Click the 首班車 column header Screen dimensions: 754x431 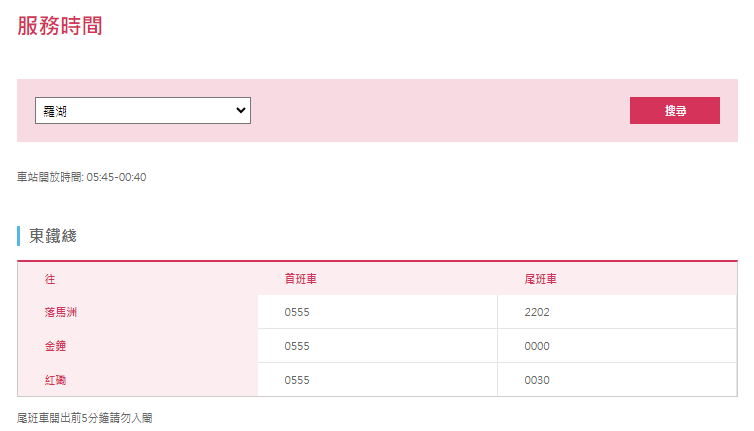tap(301, 279)
